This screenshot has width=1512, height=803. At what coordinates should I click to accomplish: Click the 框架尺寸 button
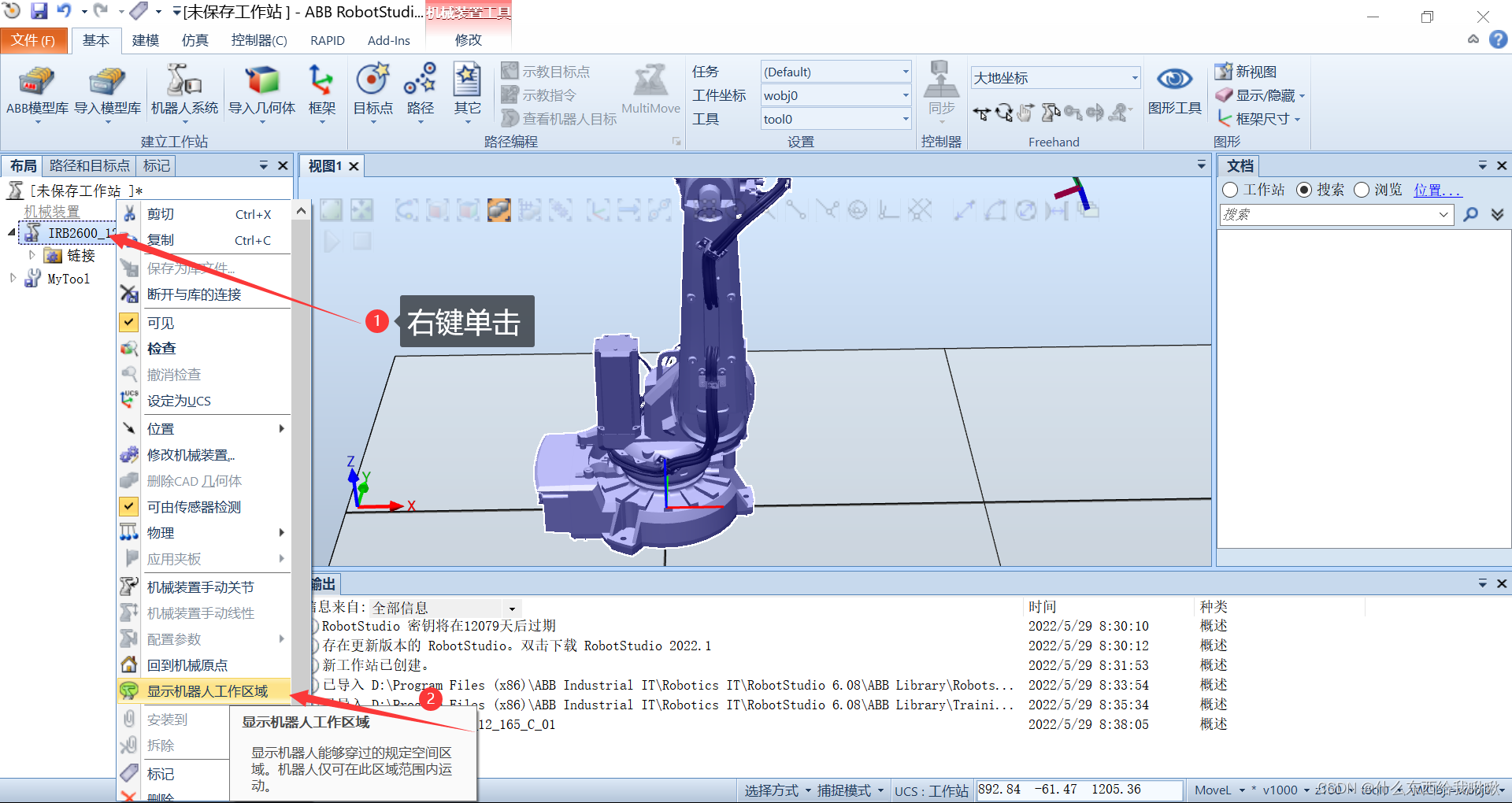pyautogui.click(x=1258, y=119)
